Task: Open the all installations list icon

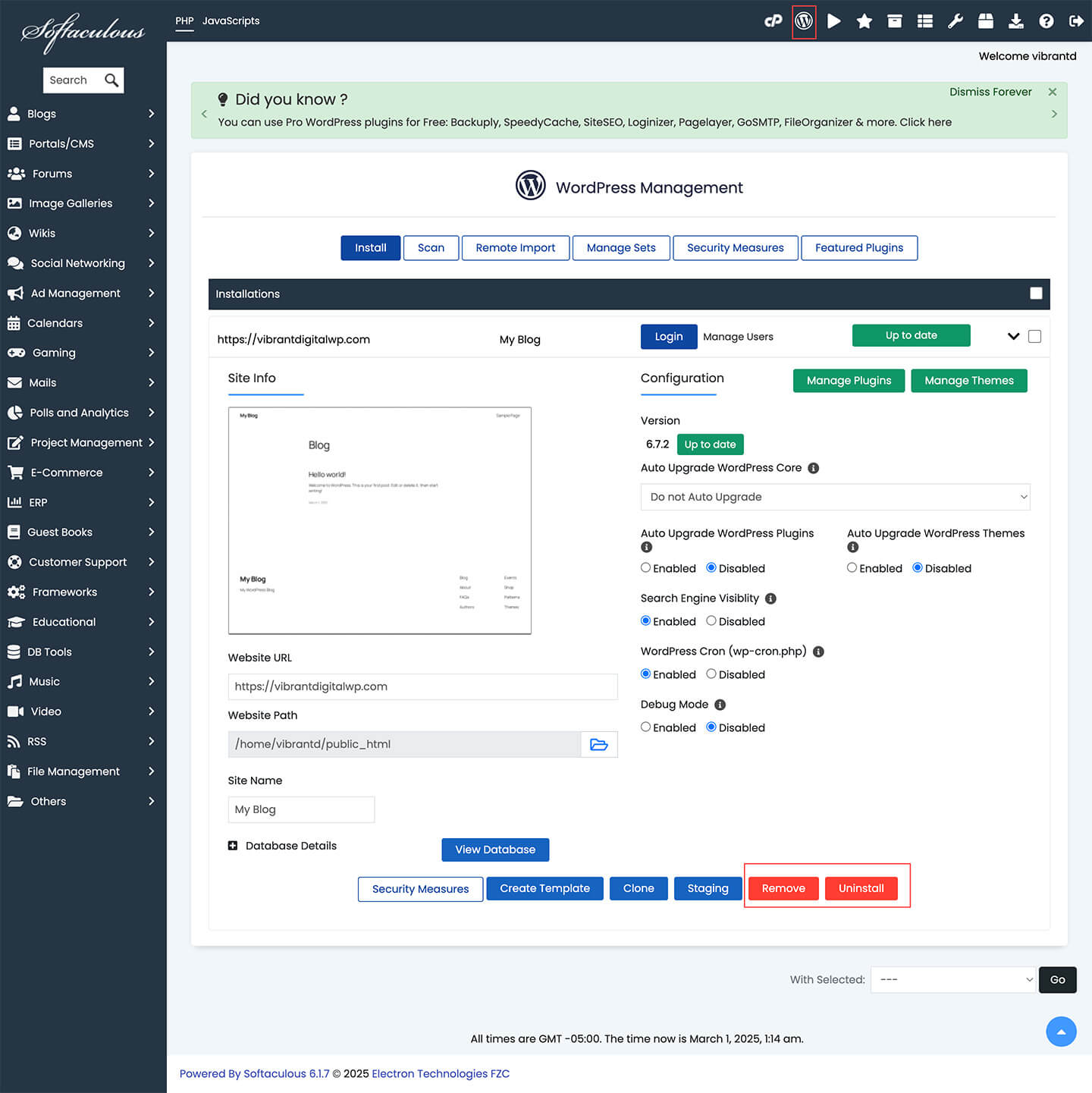Action: point(925,21)
